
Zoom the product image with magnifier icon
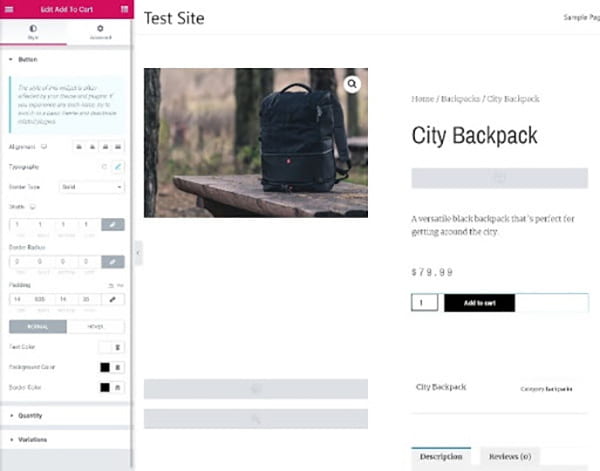[x=352, y=84]
